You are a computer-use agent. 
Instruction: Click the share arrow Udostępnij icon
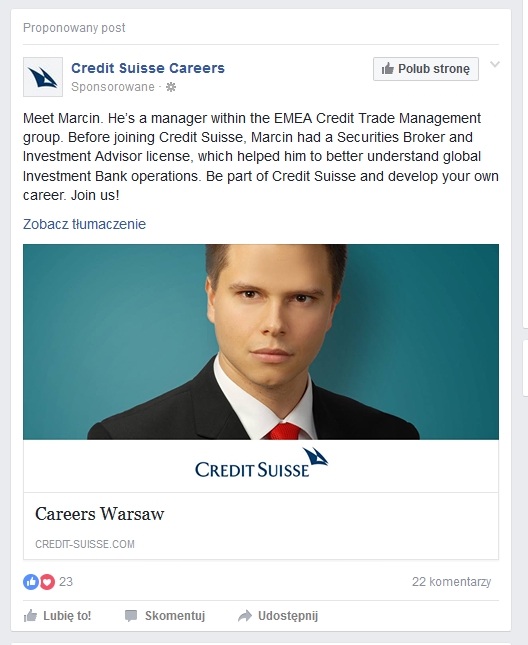coord(245,615)
